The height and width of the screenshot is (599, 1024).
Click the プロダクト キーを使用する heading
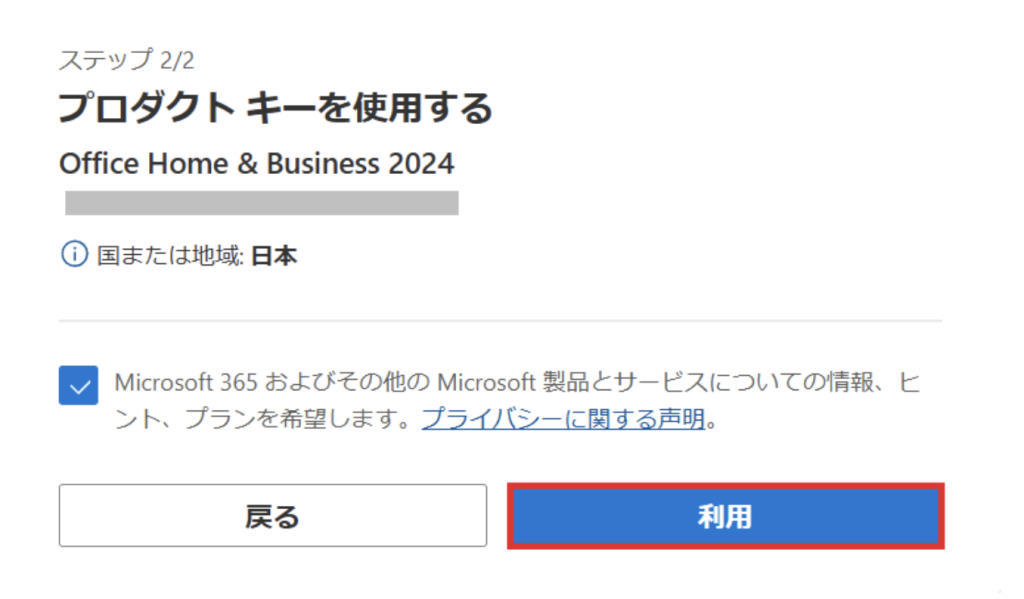coord(275,108)
